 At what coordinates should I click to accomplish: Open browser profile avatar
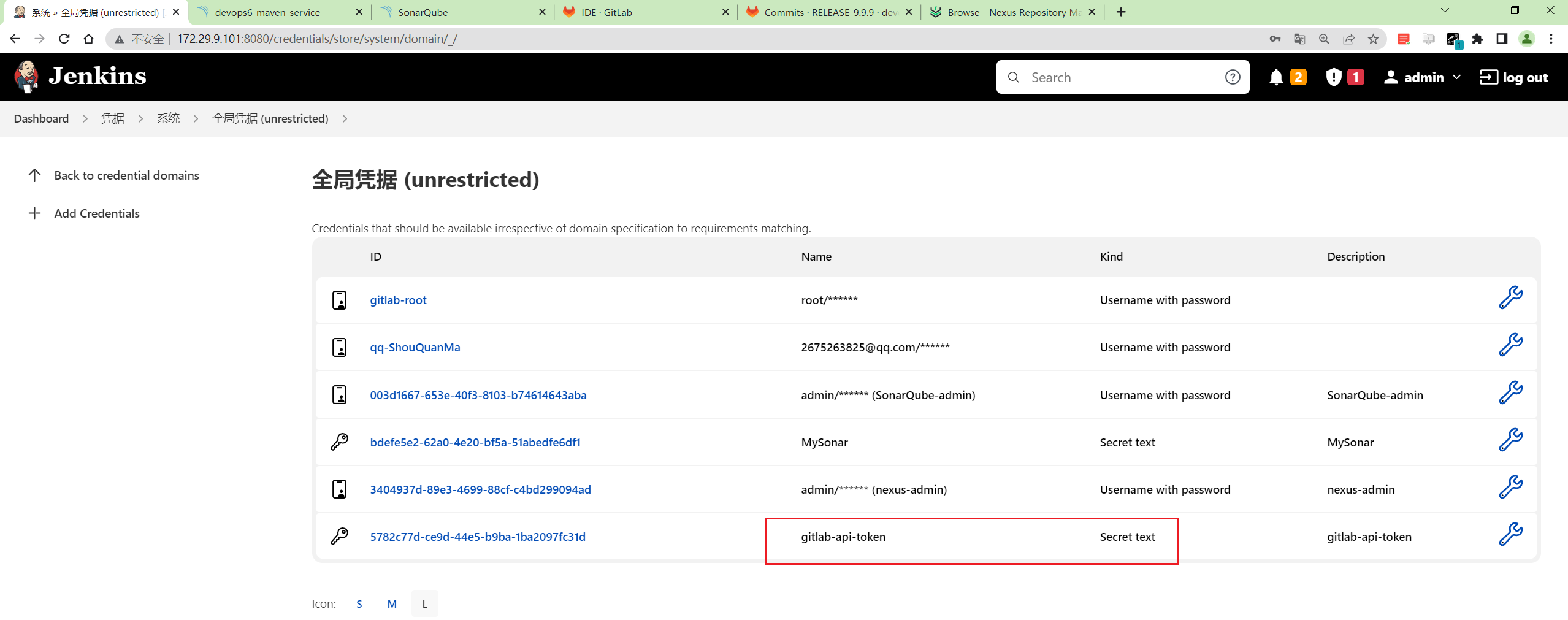[1527, 39]
